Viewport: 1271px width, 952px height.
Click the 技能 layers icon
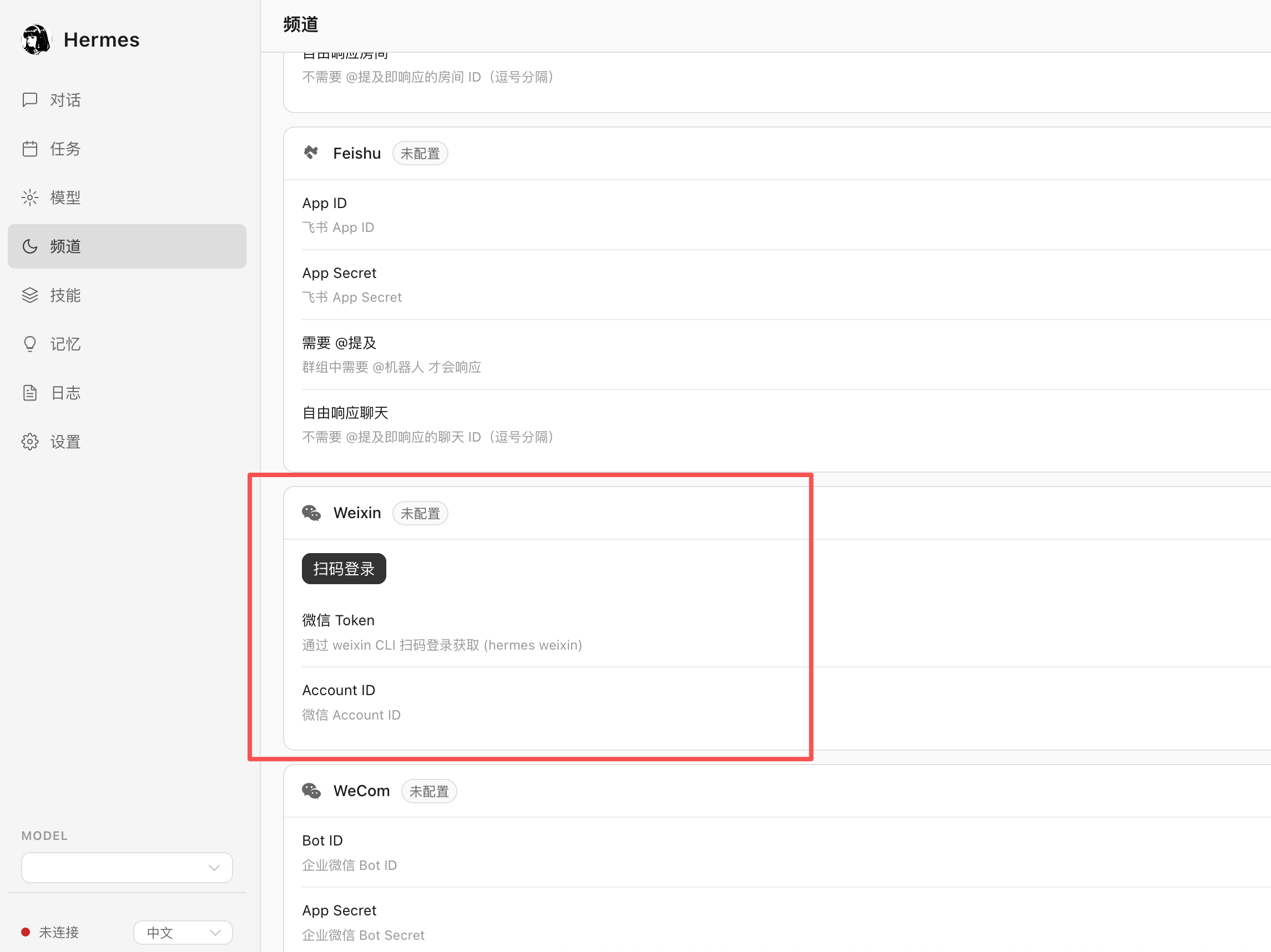coord(30,295)
